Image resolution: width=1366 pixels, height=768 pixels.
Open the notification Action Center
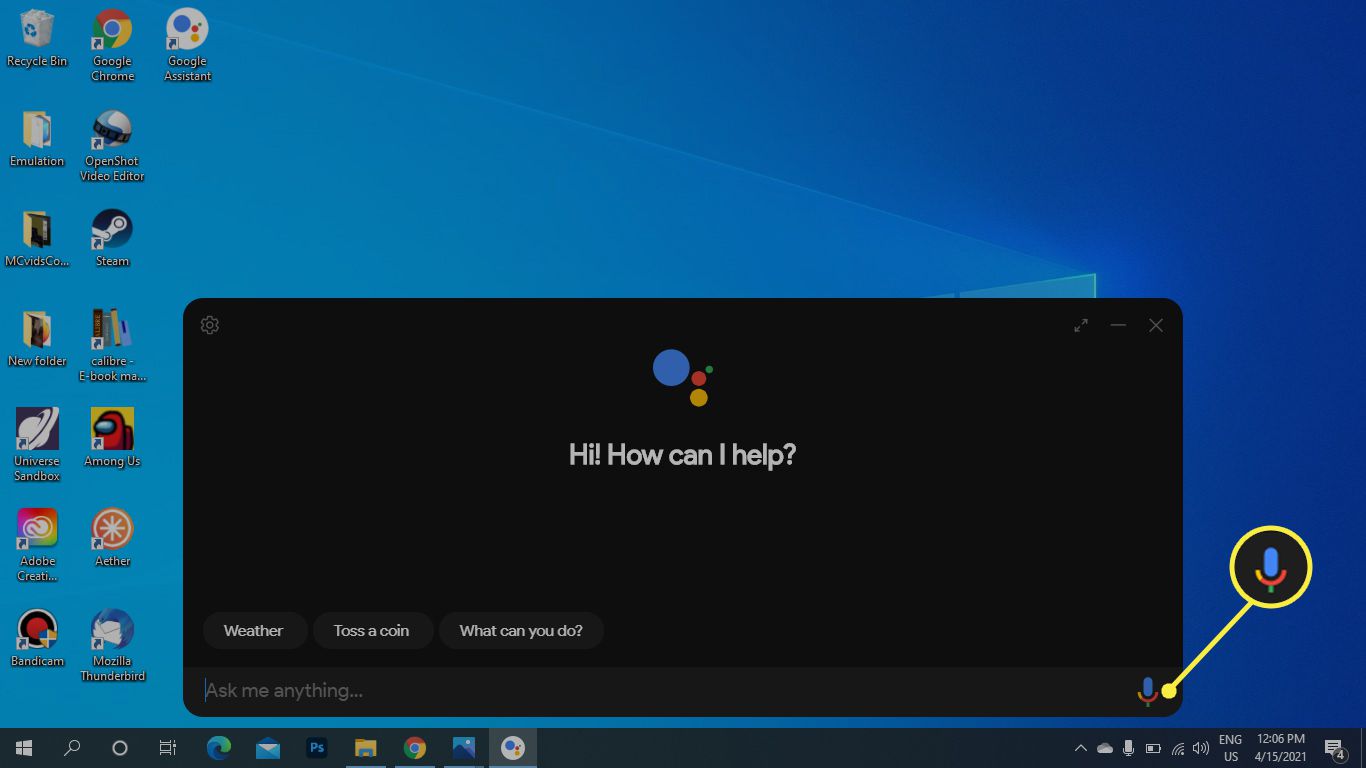(x=1334, y=748)
